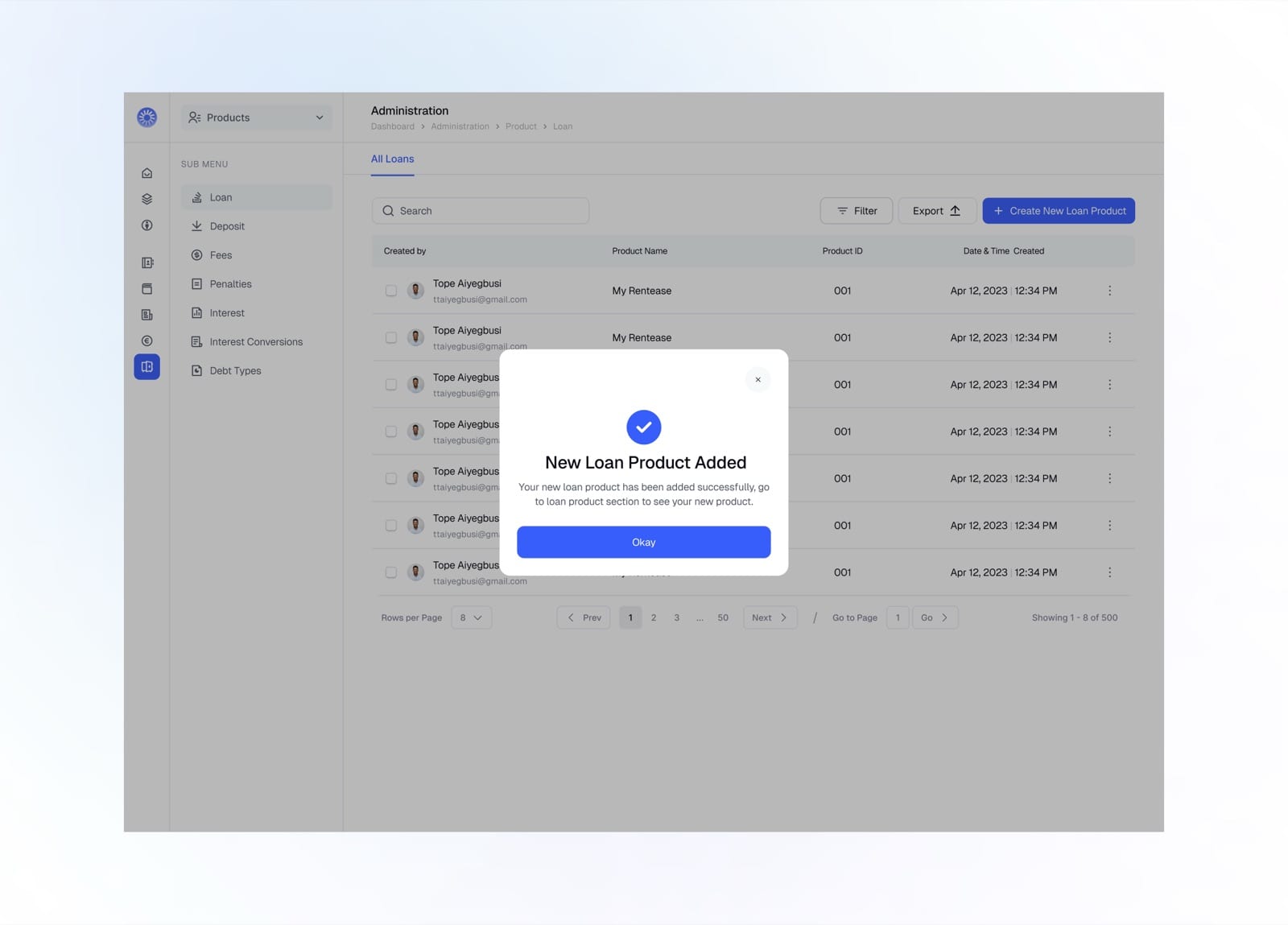Screen dimensions: 1288x925
Task: Tick checkbox for first Tope Aiyegbusi row
Action: [391, 291]
